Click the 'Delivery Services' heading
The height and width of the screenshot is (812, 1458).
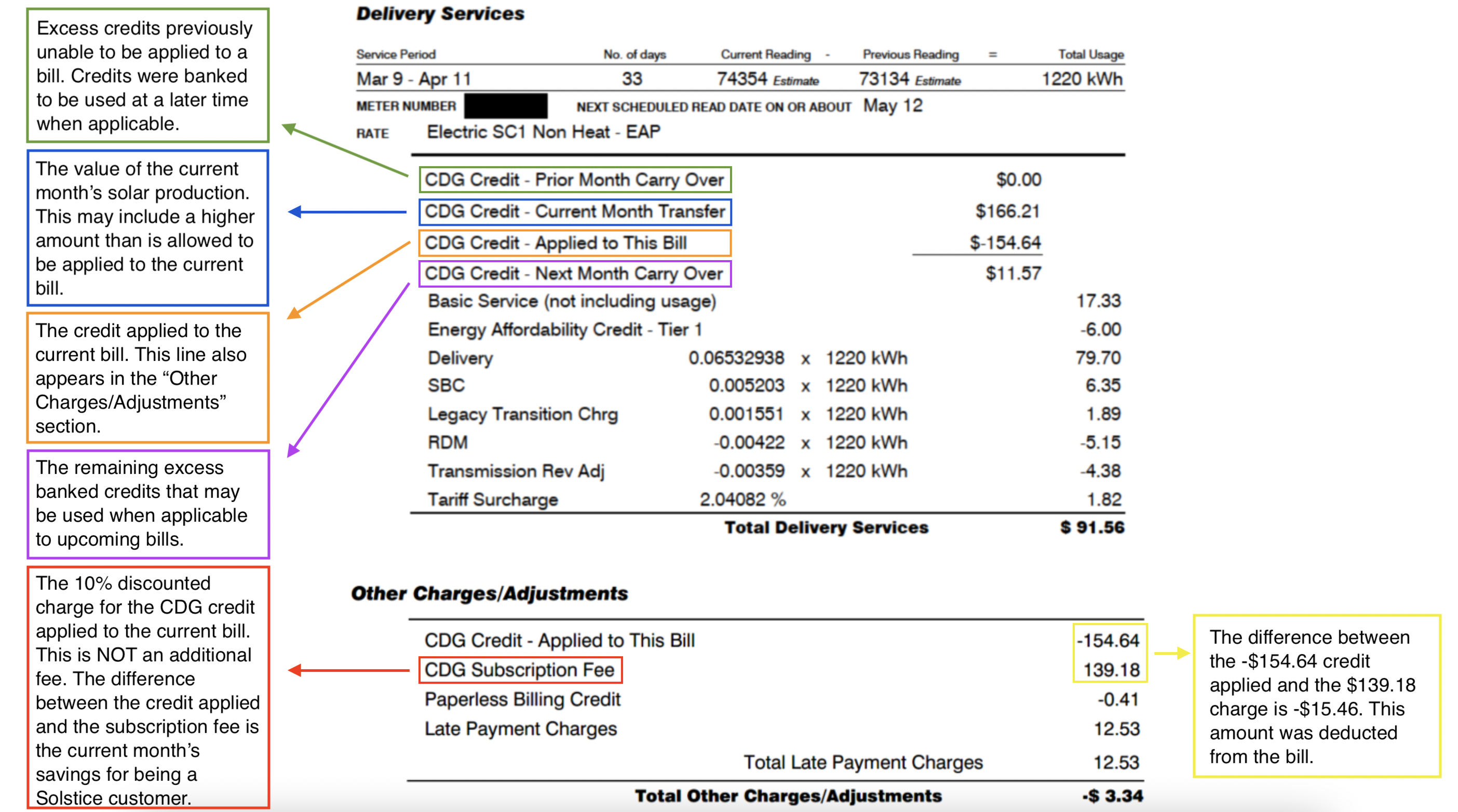tap(440, 13)
